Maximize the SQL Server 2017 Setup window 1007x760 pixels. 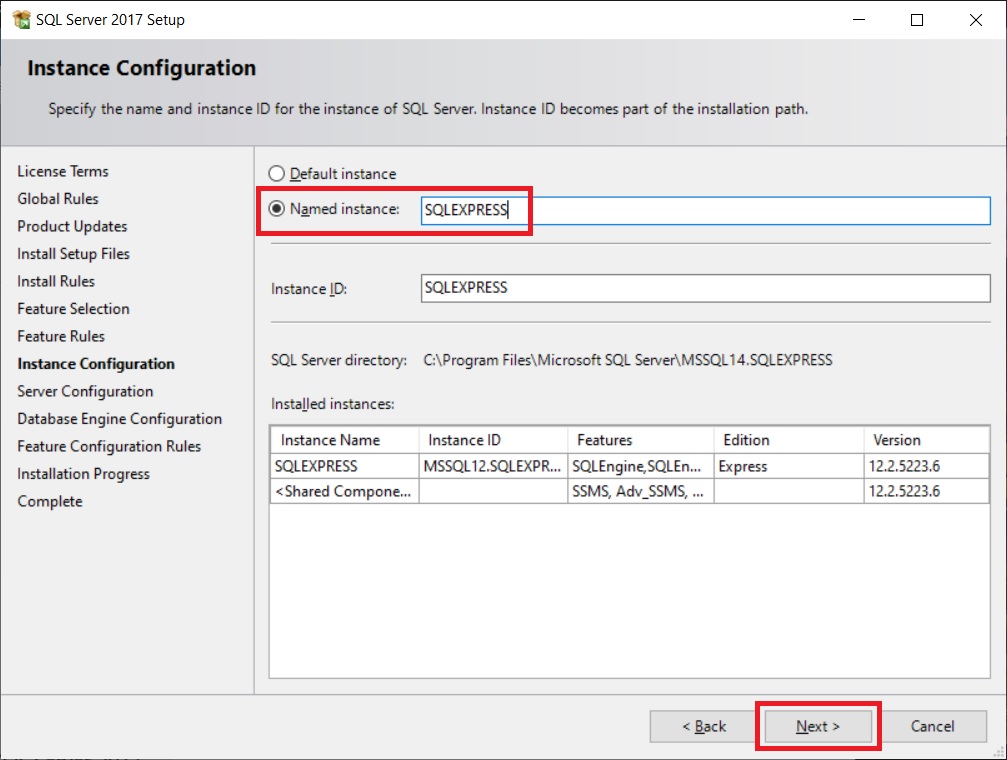pos(917,20)
